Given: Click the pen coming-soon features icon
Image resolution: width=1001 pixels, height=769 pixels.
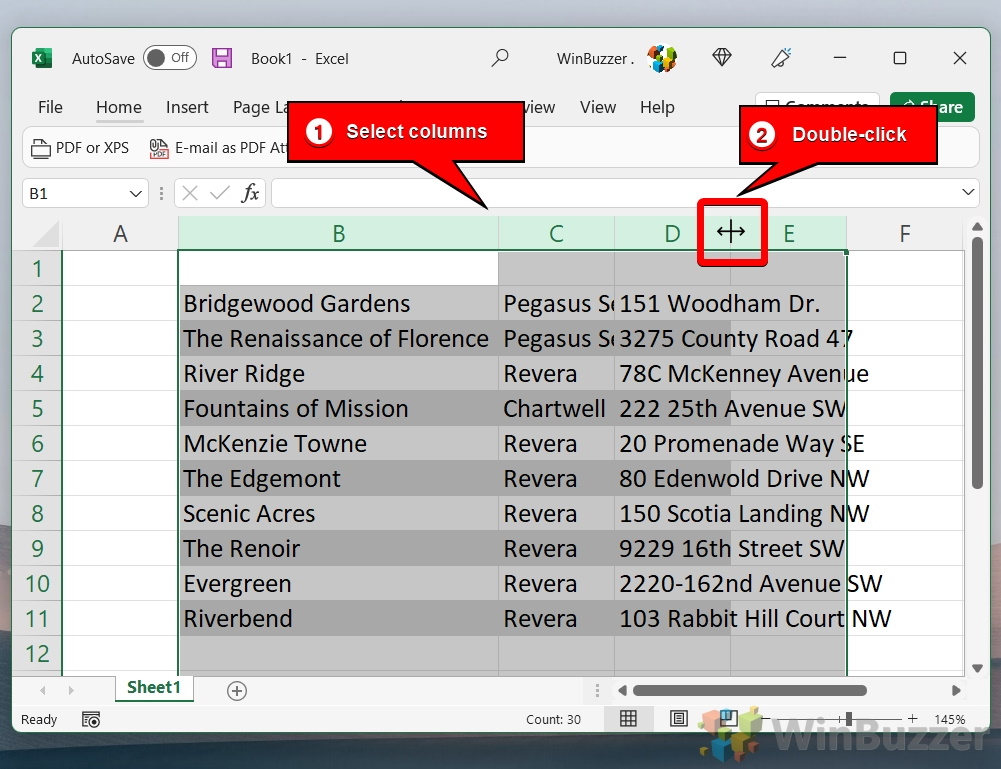Looking at the screenshot, I should pos(781,57).
